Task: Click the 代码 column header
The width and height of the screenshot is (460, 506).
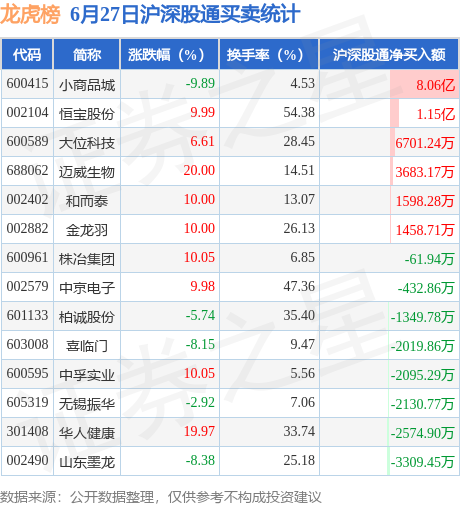Action: pos(27,54)
